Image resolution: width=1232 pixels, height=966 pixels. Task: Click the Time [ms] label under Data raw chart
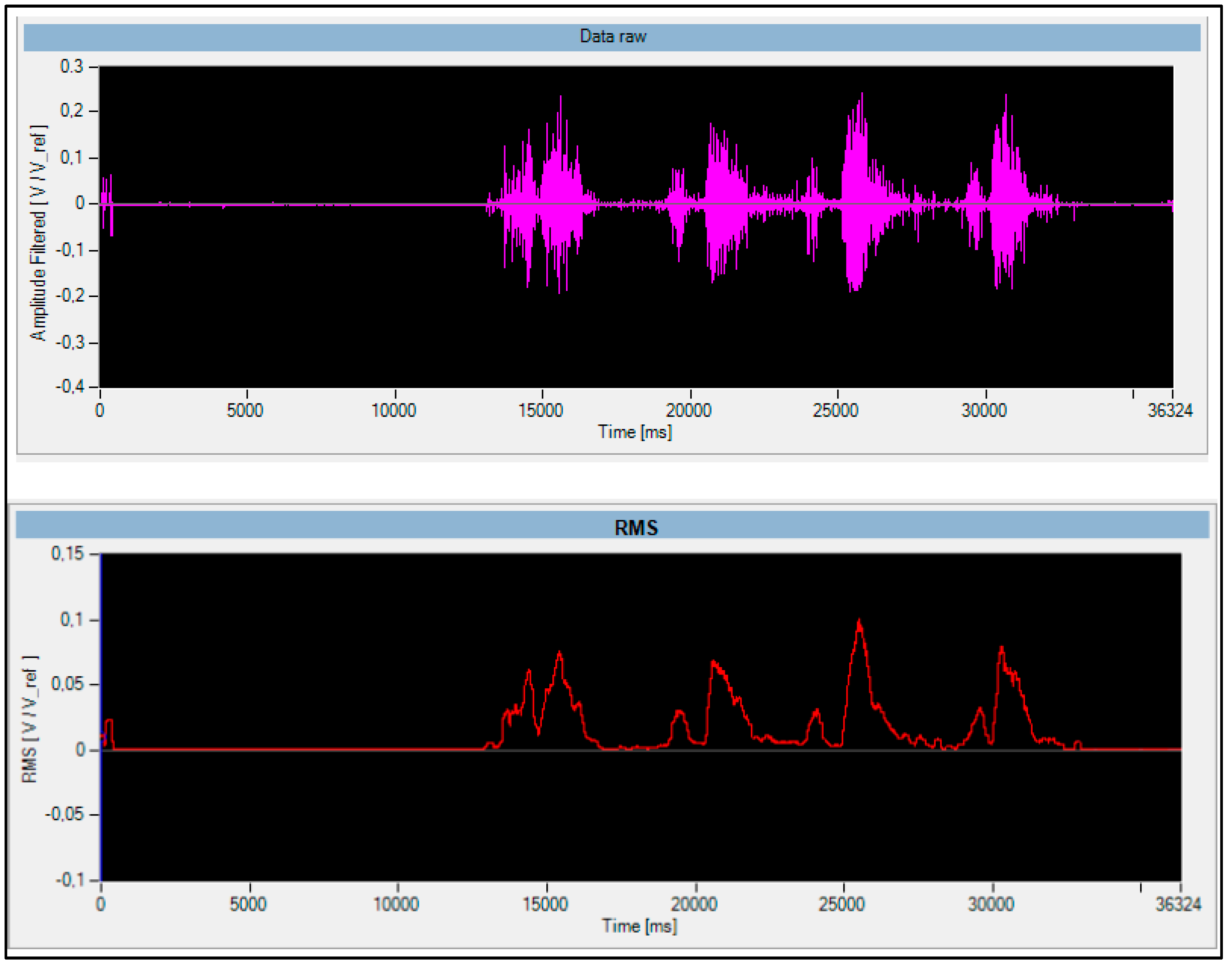pyautogui.click(x=635, y=432)
